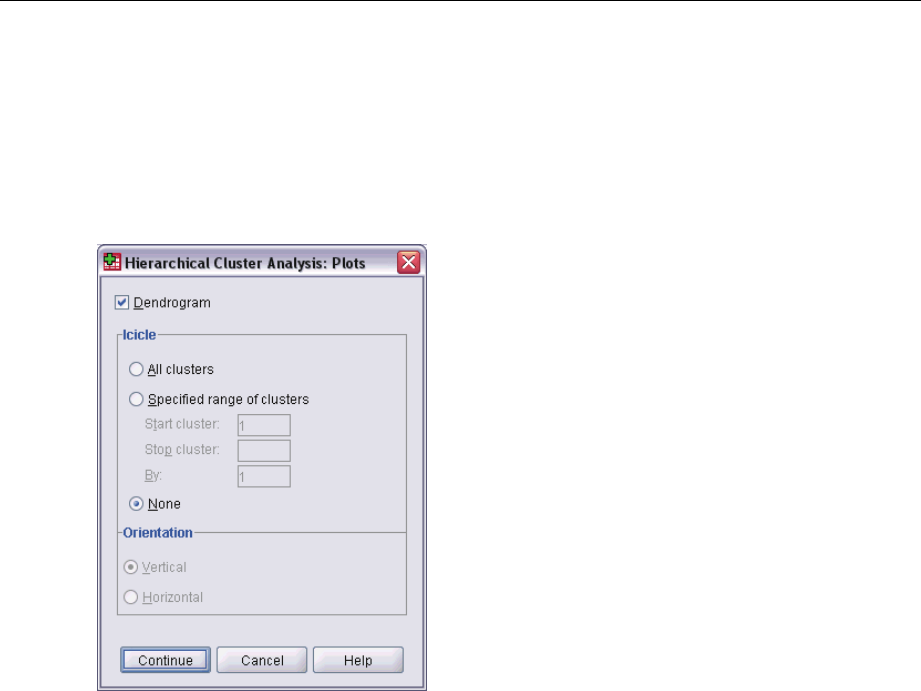The image size is (921, 691).
Task: Click the Continue button
Action: tap(166, 660)
